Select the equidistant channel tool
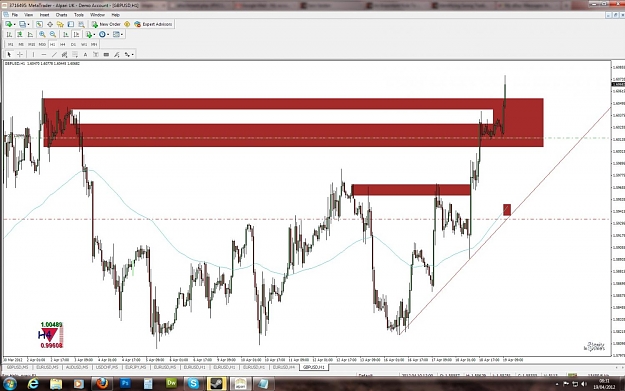Screen dimensions: 625x391 point(65,55)
